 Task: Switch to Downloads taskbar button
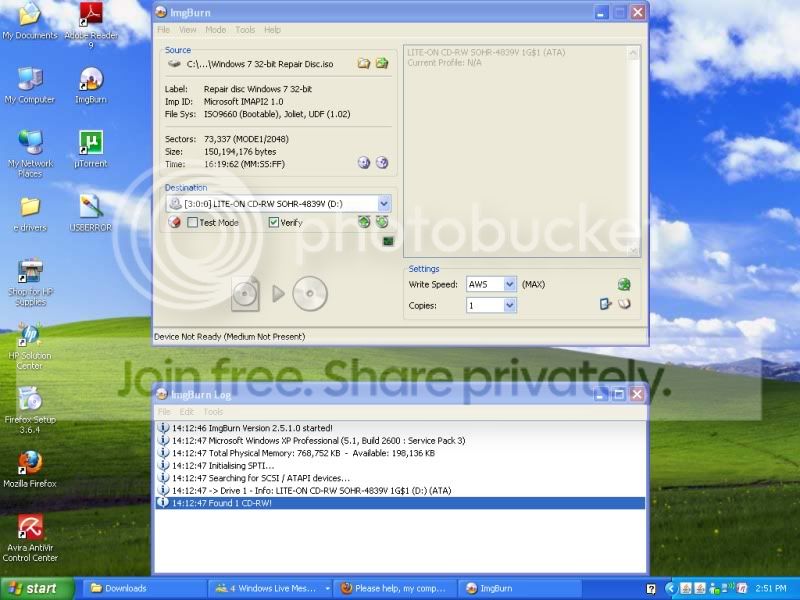click(x=145, y=588)
